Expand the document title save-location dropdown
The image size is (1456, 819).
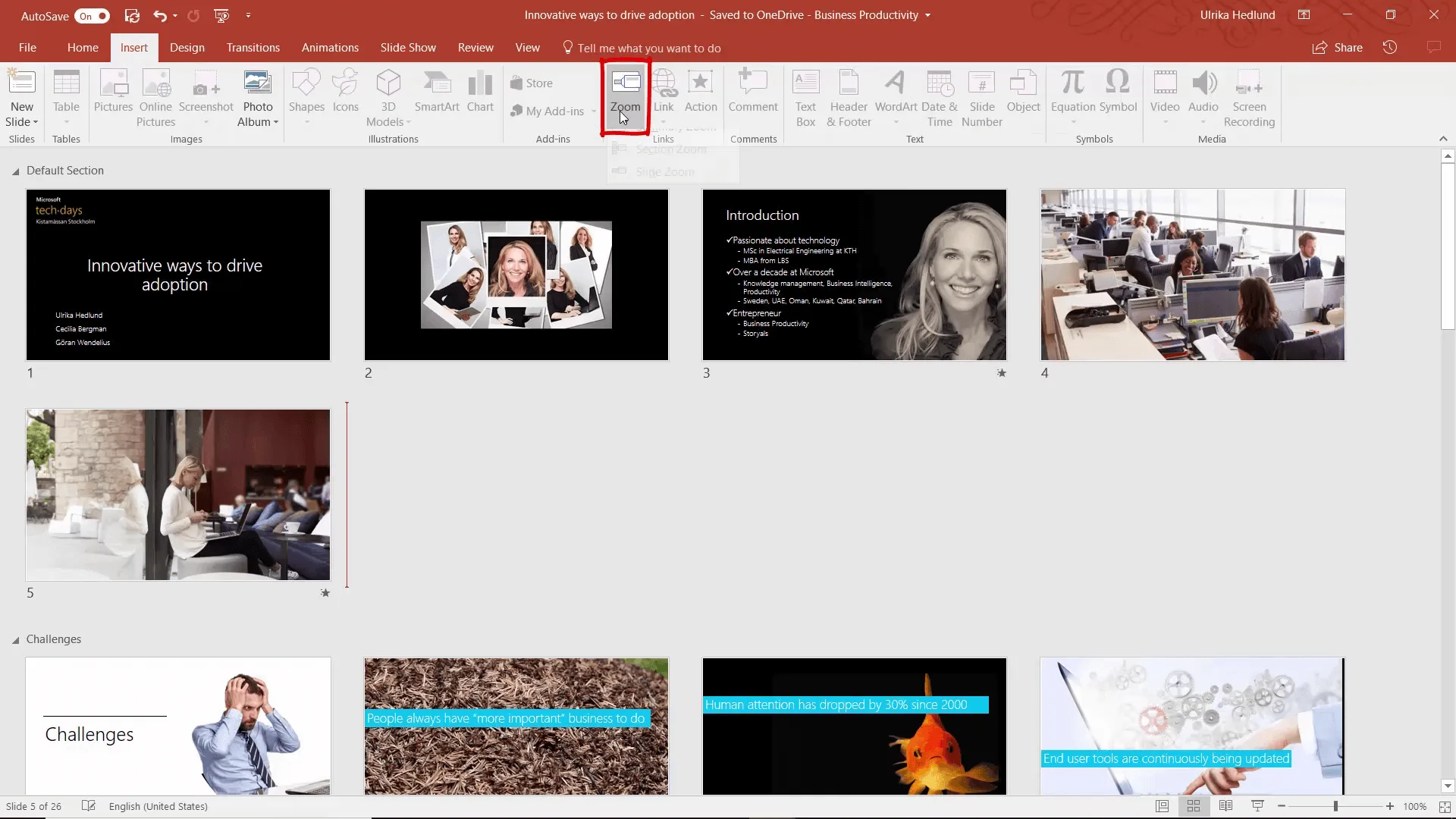coord(927,15)
